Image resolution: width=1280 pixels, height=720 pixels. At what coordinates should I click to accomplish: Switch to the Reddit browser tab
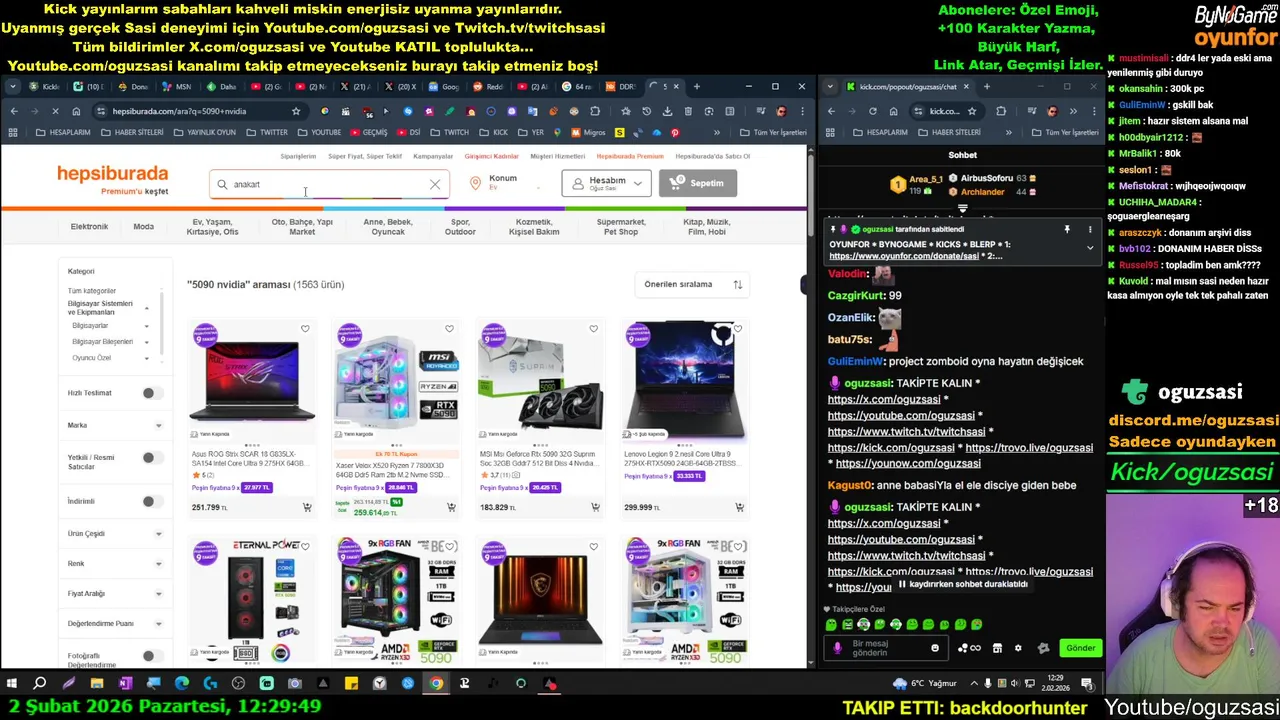487,86
